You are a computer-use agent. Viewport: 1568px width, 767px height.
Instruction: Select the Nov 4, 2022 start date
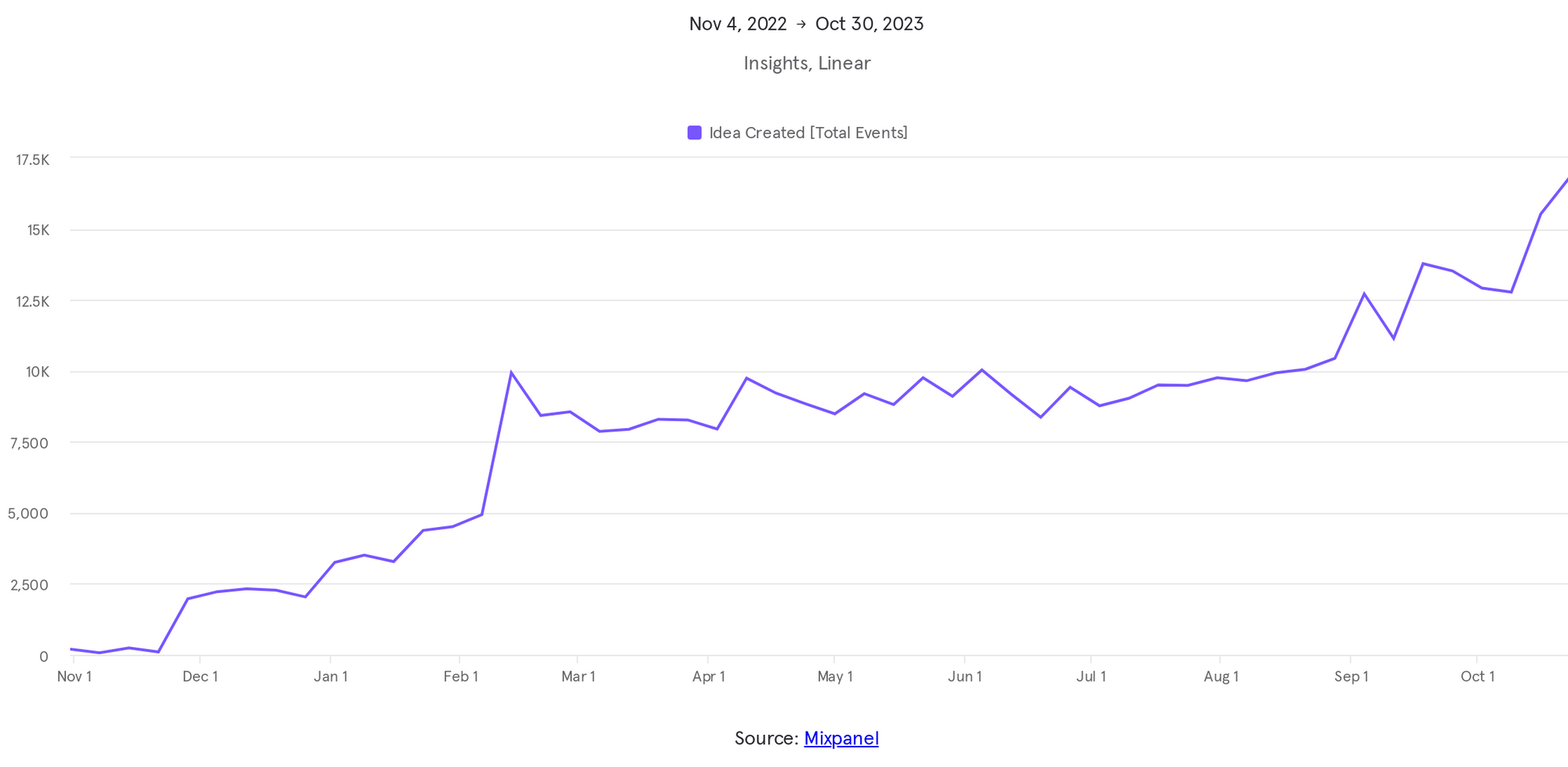[x=737, y=24]
